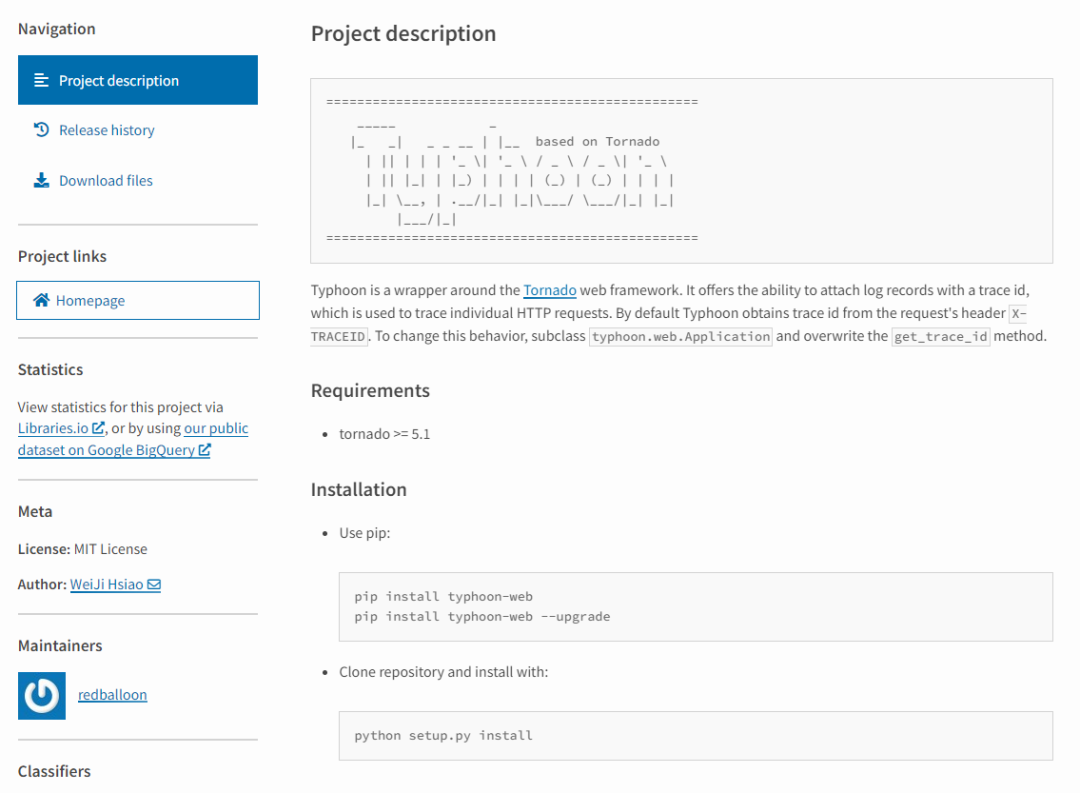Go to Download files tab
Viewport: 1080px width, 793px height.
pos(105,180)
